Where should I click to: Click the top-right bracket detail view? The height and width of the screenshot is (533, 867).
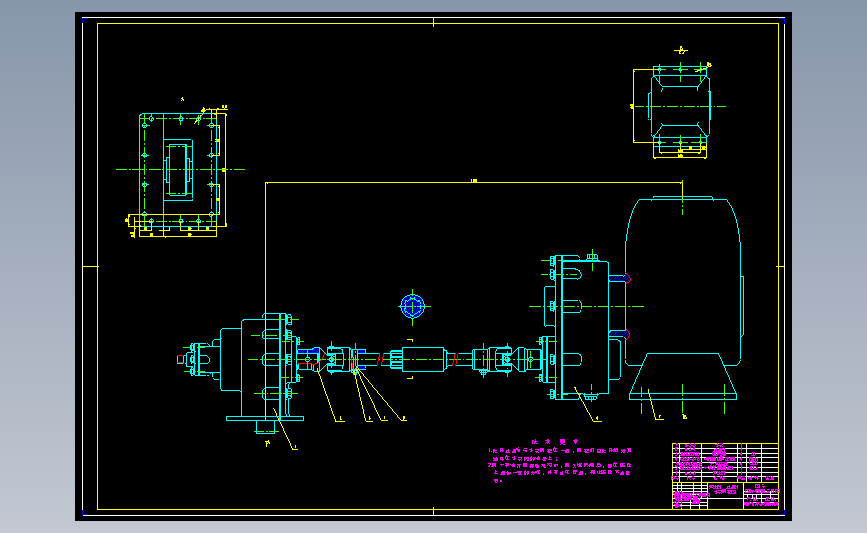coord(679,109)
